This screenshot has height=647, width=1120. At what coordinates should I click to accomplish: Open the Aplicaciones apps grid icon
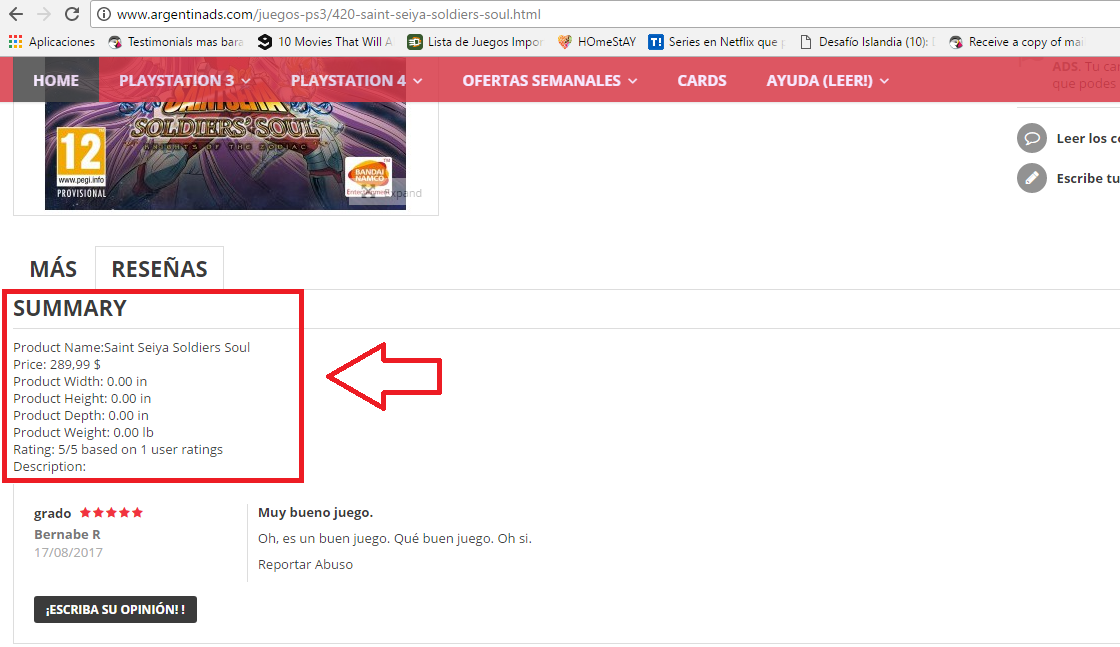coord(16,42)
